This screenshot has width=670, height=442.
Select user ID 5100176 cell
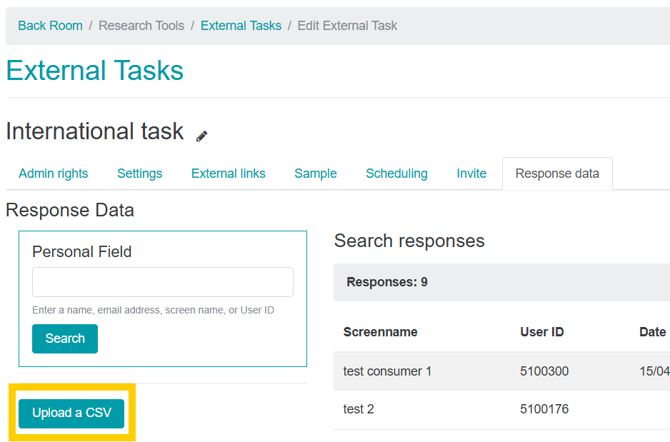[544, 409]
